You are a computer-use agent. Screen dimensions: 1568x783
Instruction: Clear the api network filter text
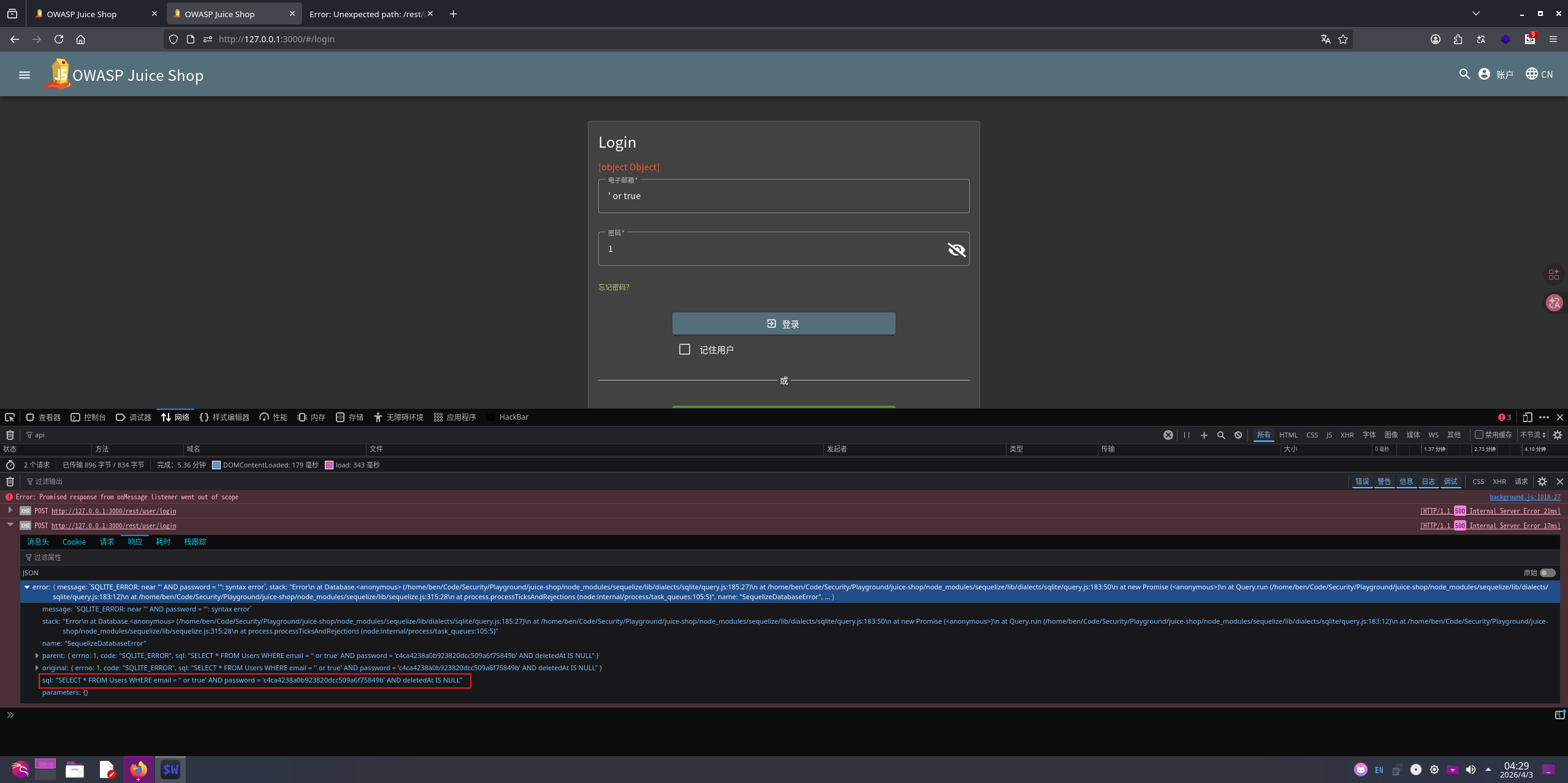(x=1168, y=435)
